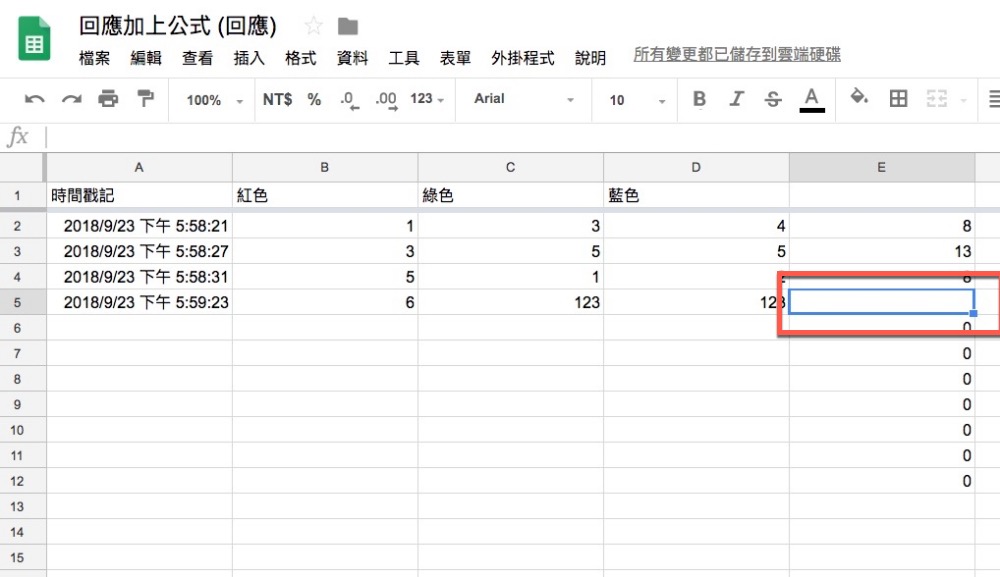Click the 藍色 header cell

[696, 195]
